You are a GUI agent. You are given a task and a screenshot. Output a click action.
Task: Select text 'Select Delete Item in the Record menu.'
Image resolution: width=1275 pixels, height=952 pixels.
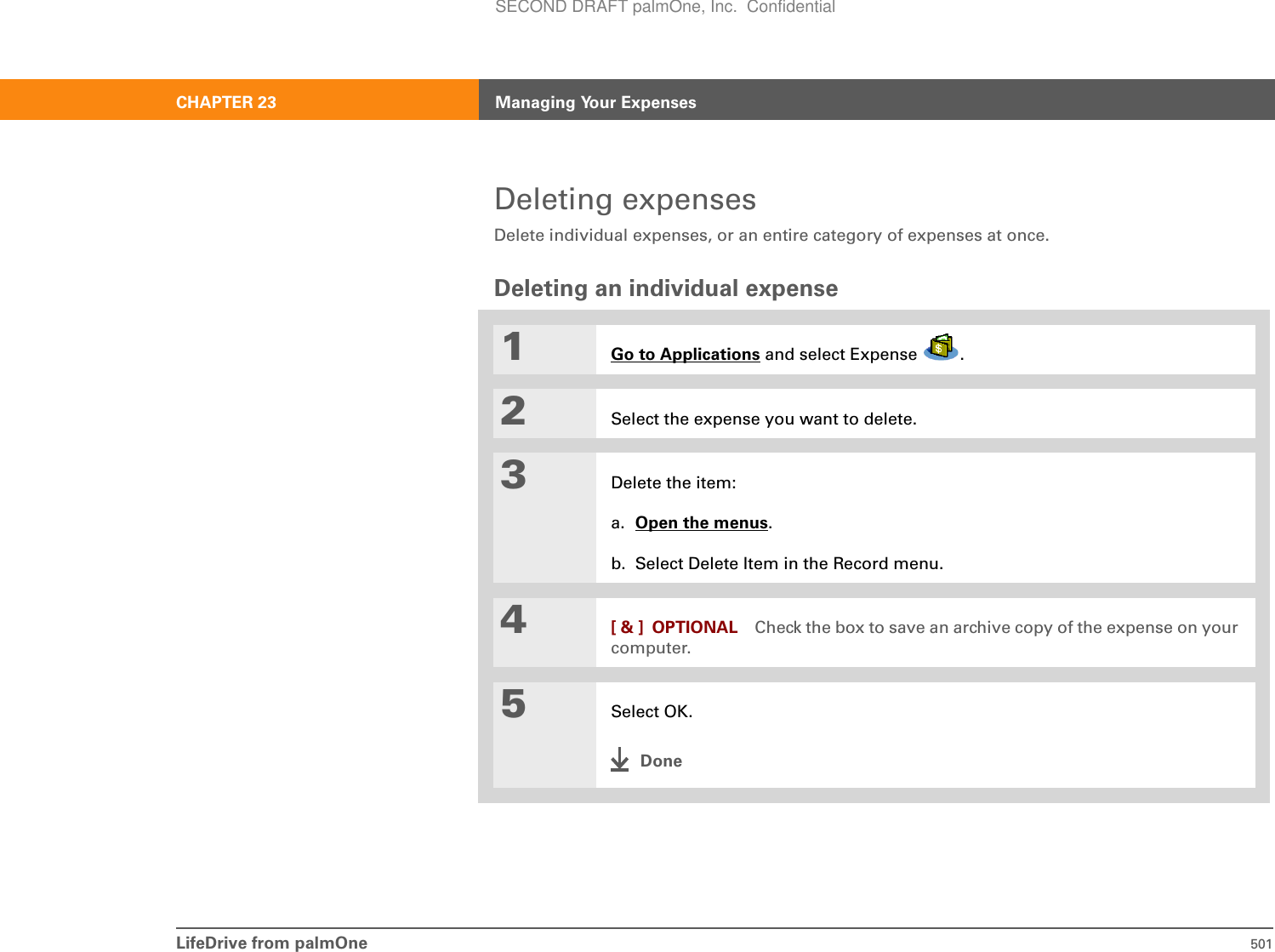(789, 563)
